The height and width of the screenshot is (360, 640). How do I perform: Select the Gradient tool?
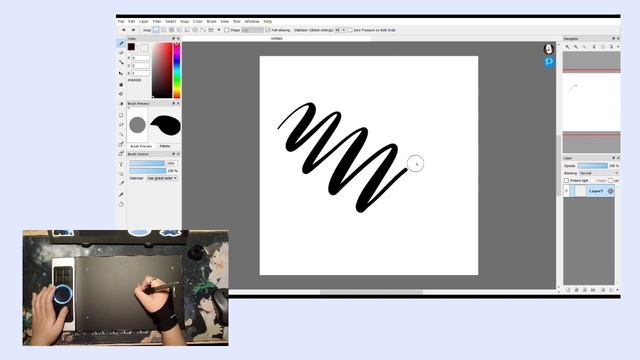(121, 104)
